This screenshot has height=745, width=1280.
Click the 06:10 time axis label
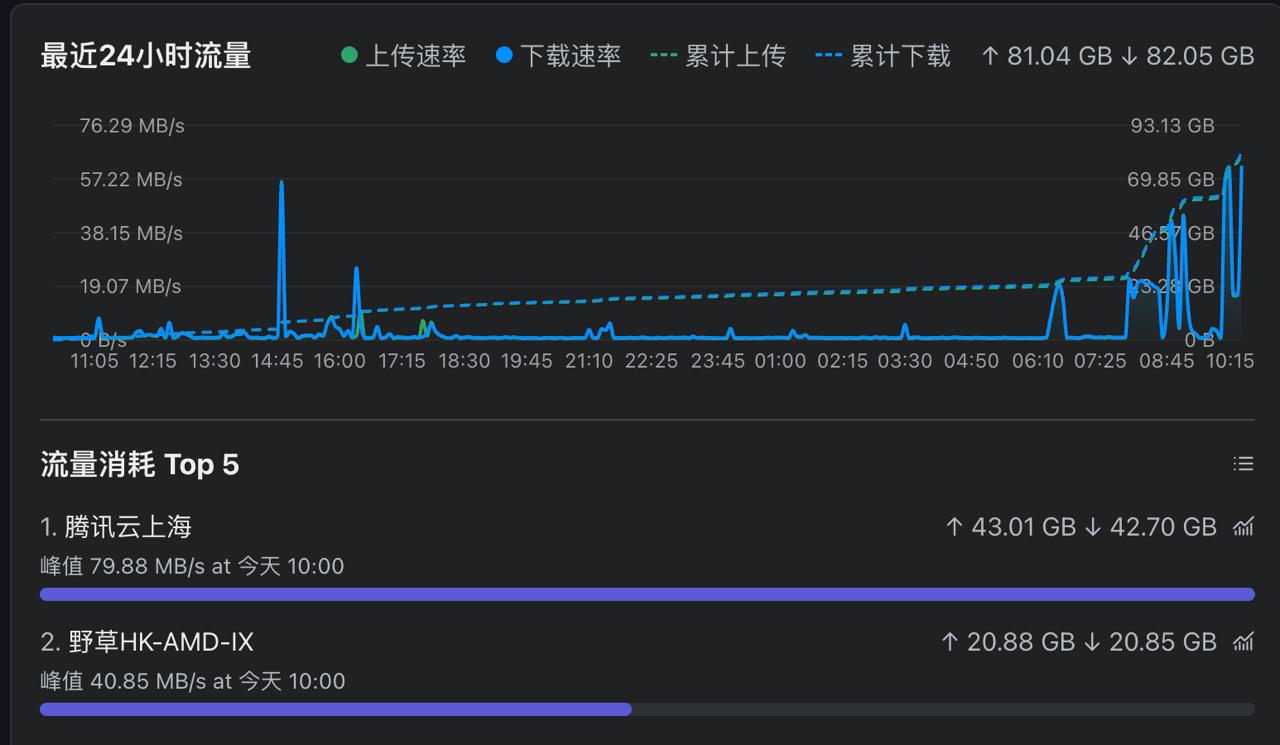pyautogui.click(x=1037, y=361)
